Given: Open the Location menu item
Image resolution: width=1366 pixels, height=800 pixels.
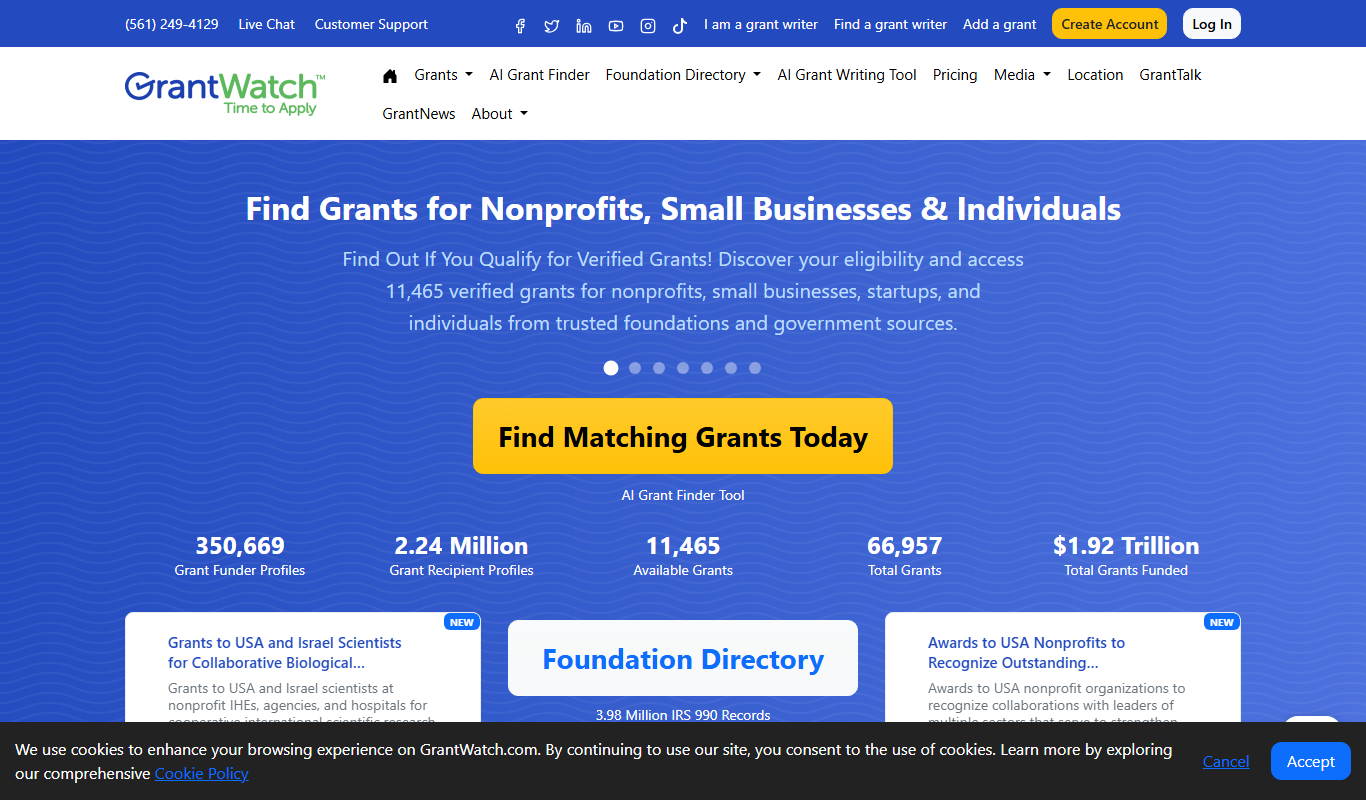Looking at the screenshot, I should (1095, 75).
